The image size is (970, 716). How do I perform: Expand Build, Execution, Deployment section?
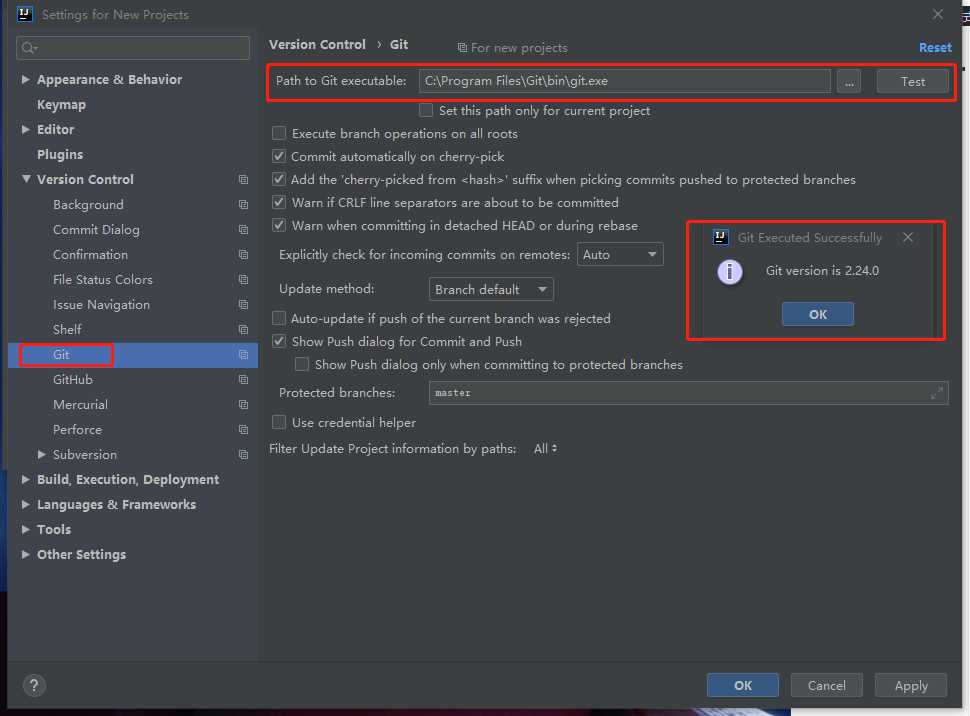[25, 479]
